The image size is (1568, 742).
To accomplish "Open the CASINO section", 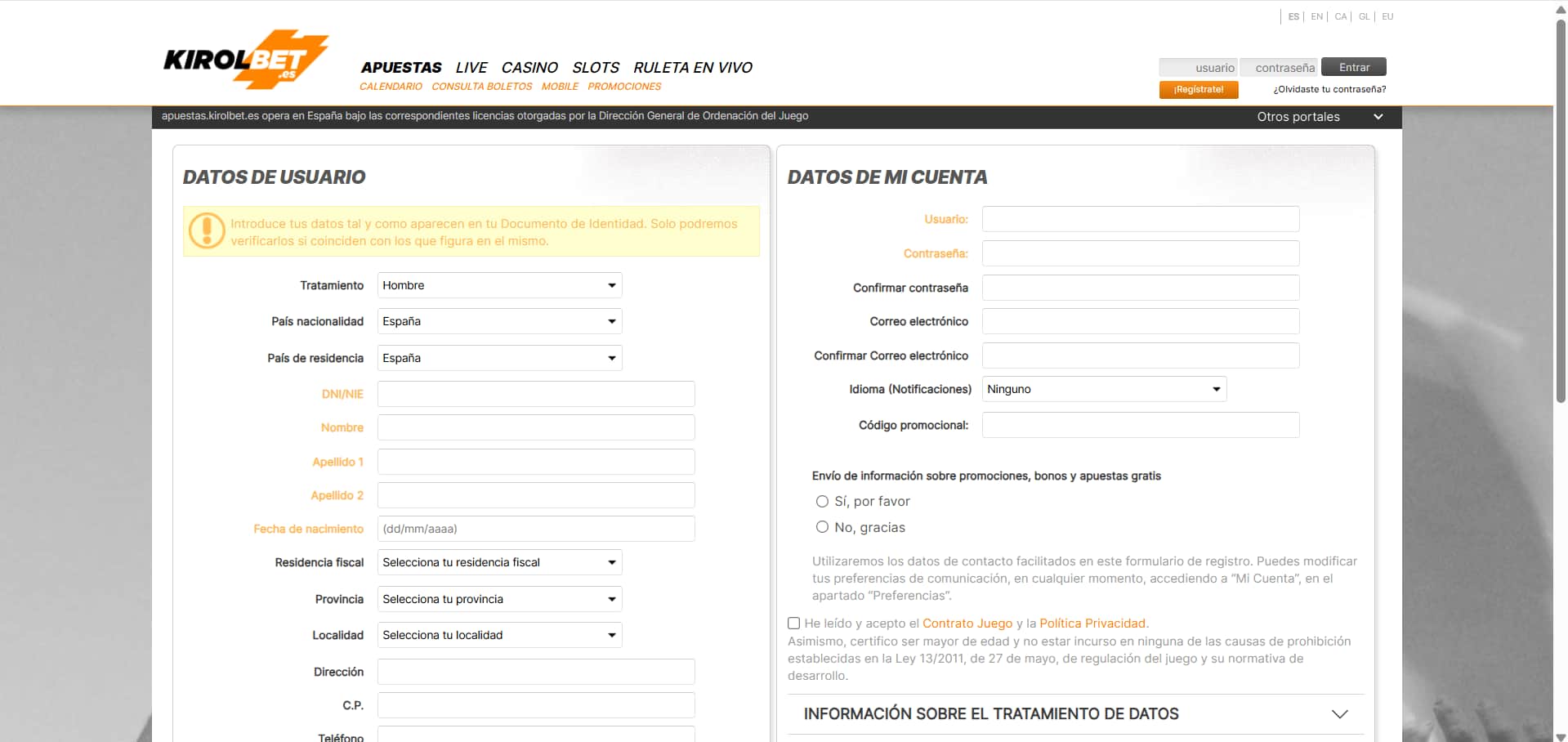I will pyautogui.click(x=529, y=68).
